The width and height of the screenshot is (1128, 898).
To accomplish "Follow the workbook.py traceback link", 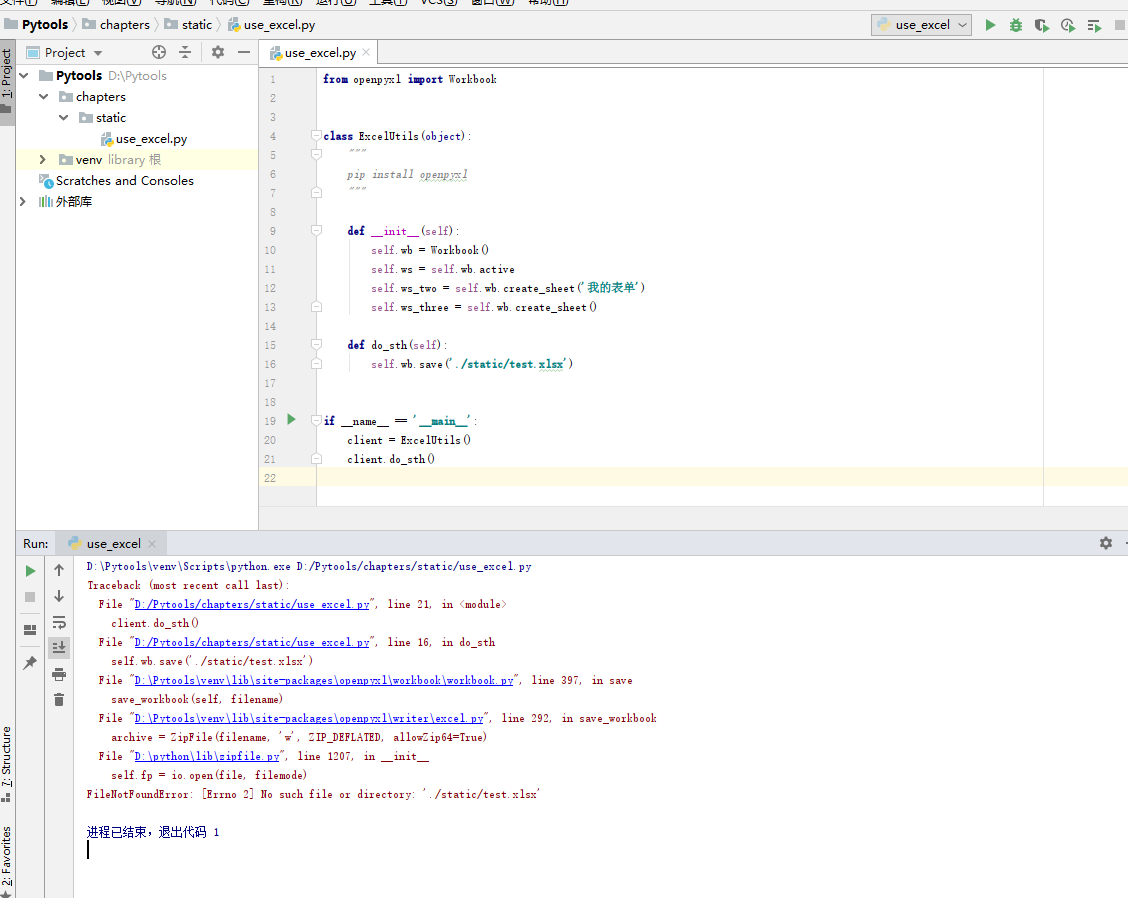I will 324,681.
